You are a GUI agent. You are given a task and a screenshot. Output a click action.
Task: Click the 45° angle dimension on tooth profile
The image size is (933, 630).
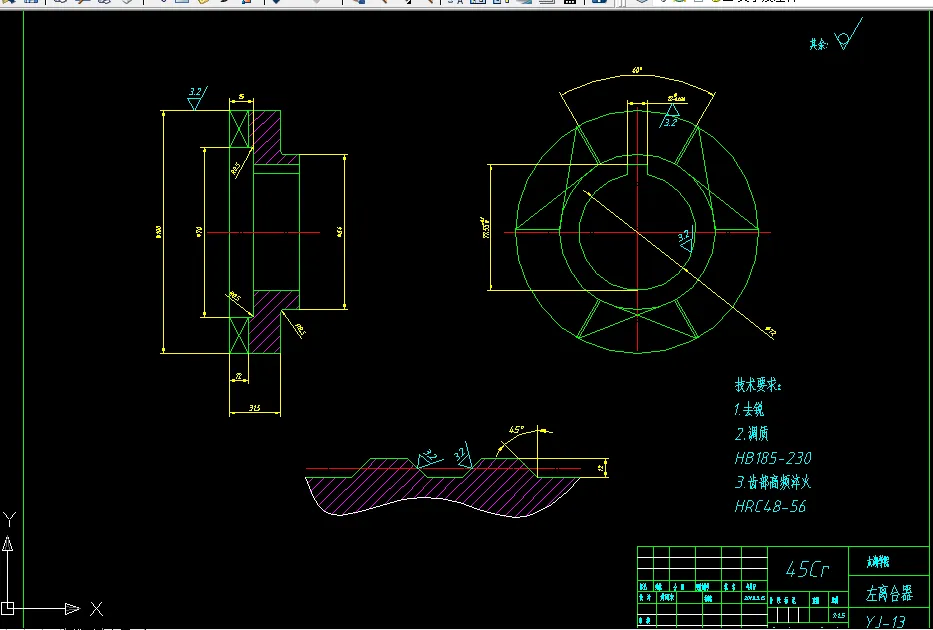coord(516,430)
